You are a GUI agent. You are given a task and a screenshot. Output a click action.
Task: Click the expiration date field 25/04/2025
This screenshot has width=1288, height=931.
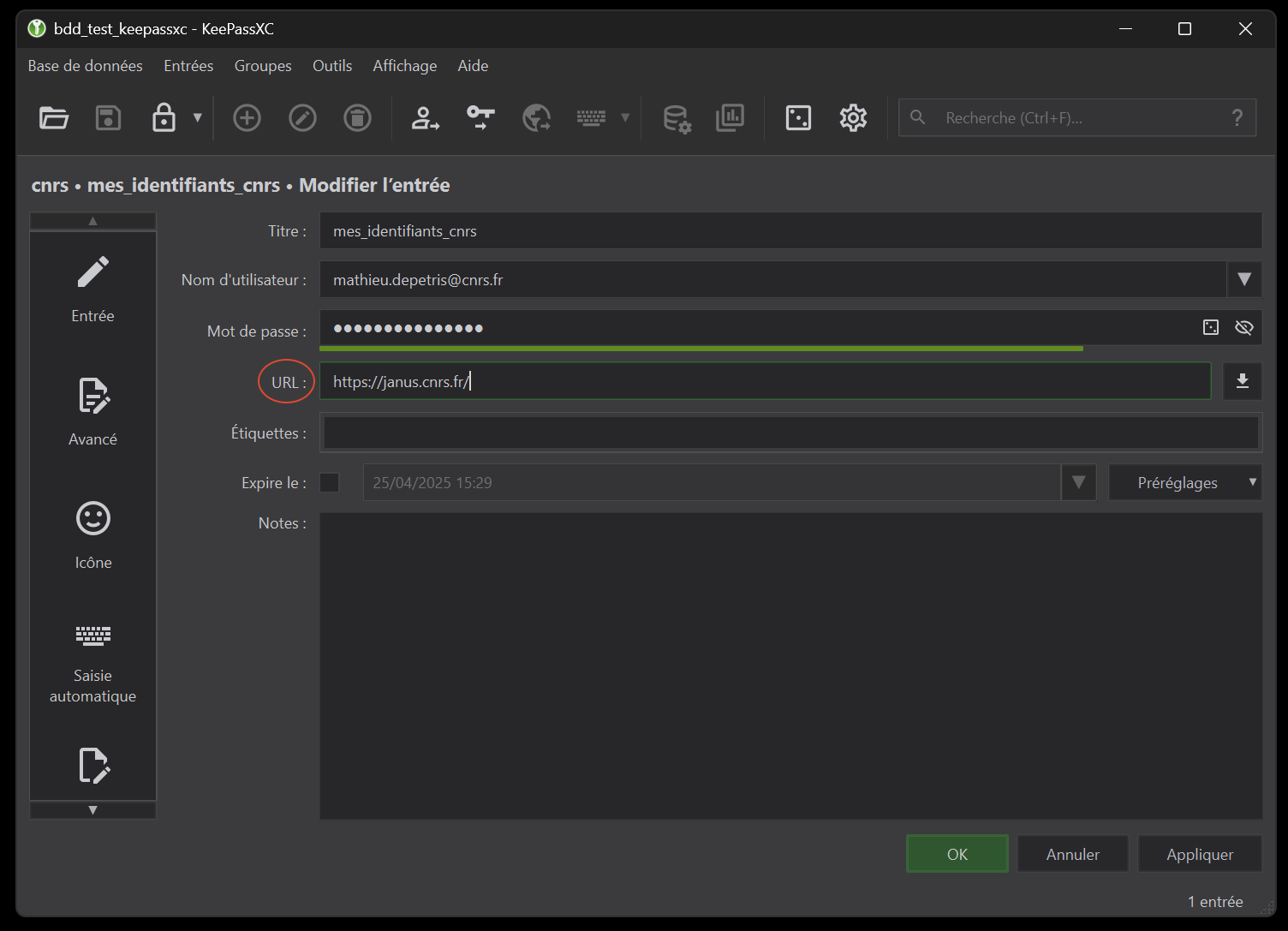tap(712, 482)
